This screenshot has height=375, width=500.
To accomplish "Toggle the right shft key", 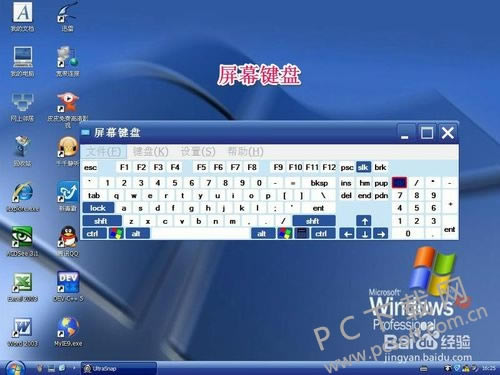I will pyautogui.click(x=314, y=221).
